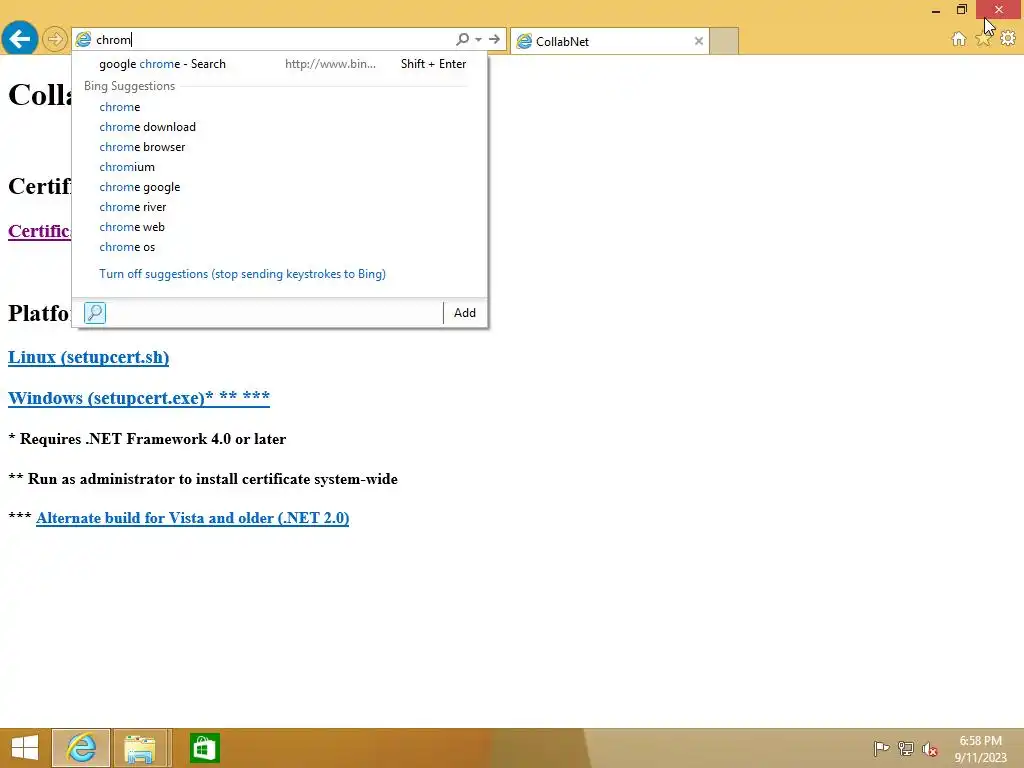Image resolution: width=1024 pixels, height=768 pixels.
Task: Open File Explorer from taskbar
Action: point(140,748)
